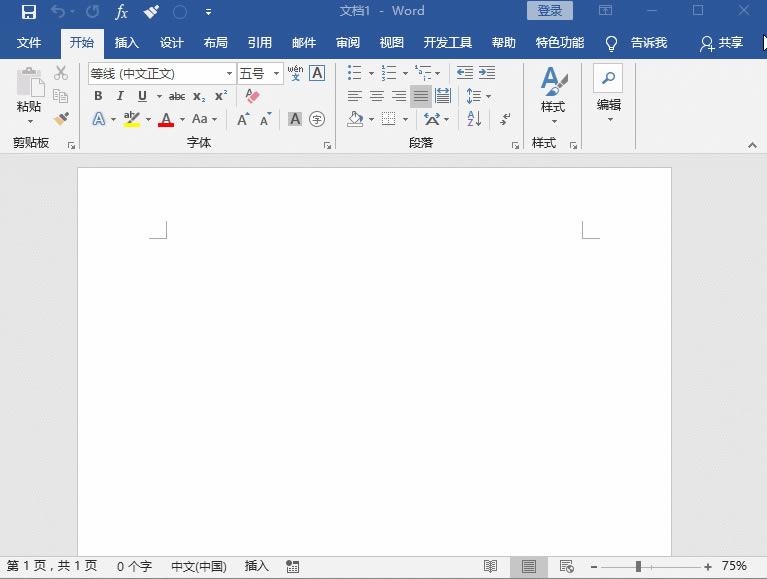Click the Sort A-Z icon
Image resolution: width=767 pixels, height=579 pixels.
point(474,119)
